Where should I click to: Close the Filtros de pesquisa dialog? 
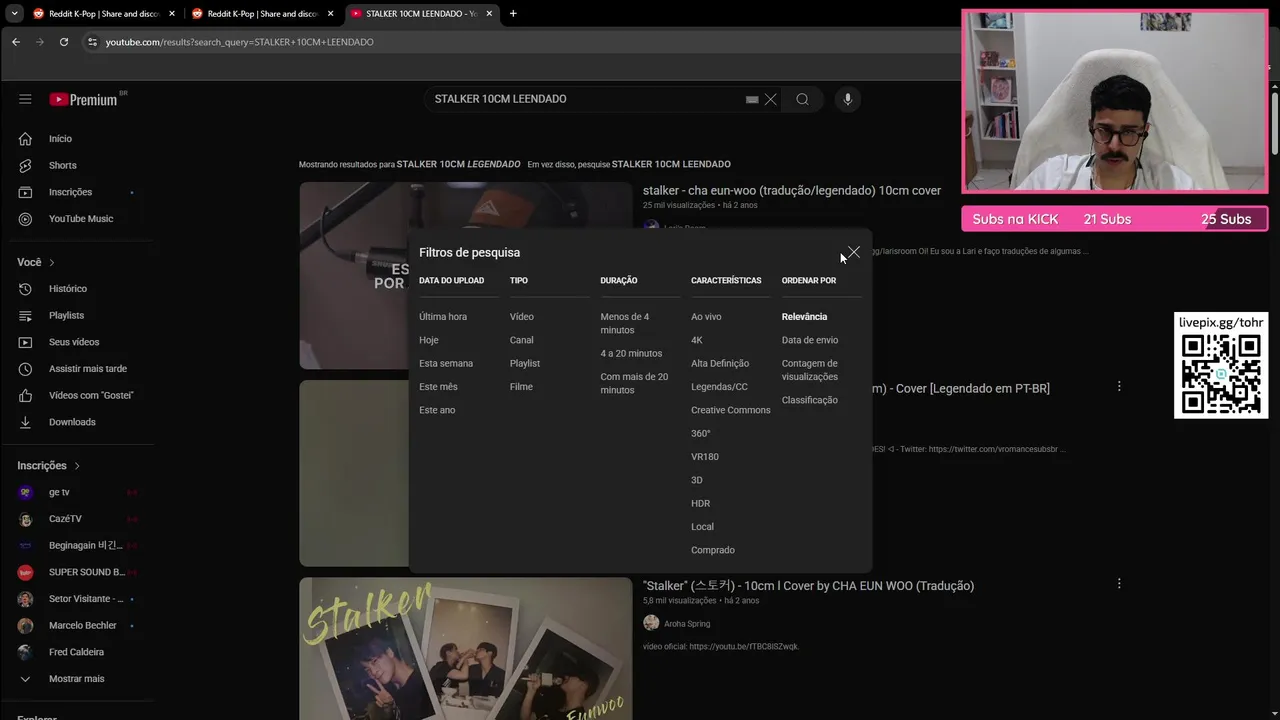(853, 252)
